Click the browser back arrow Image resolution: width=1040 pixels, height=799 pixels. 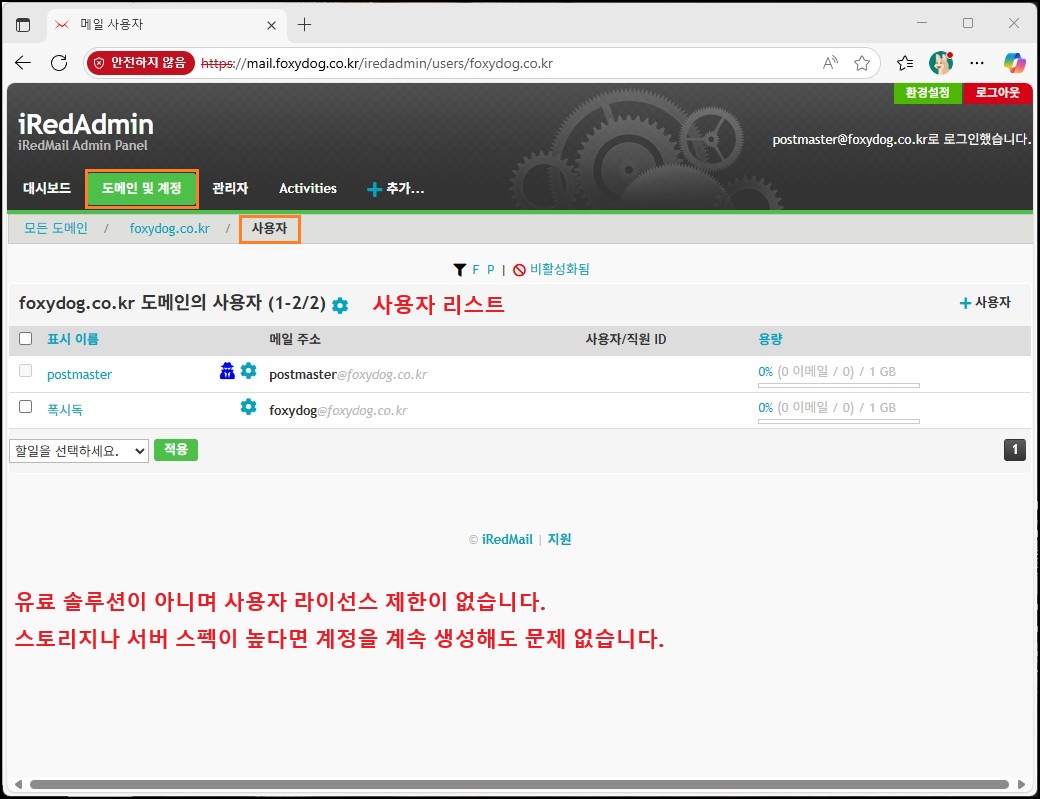(x=23, y=63)
